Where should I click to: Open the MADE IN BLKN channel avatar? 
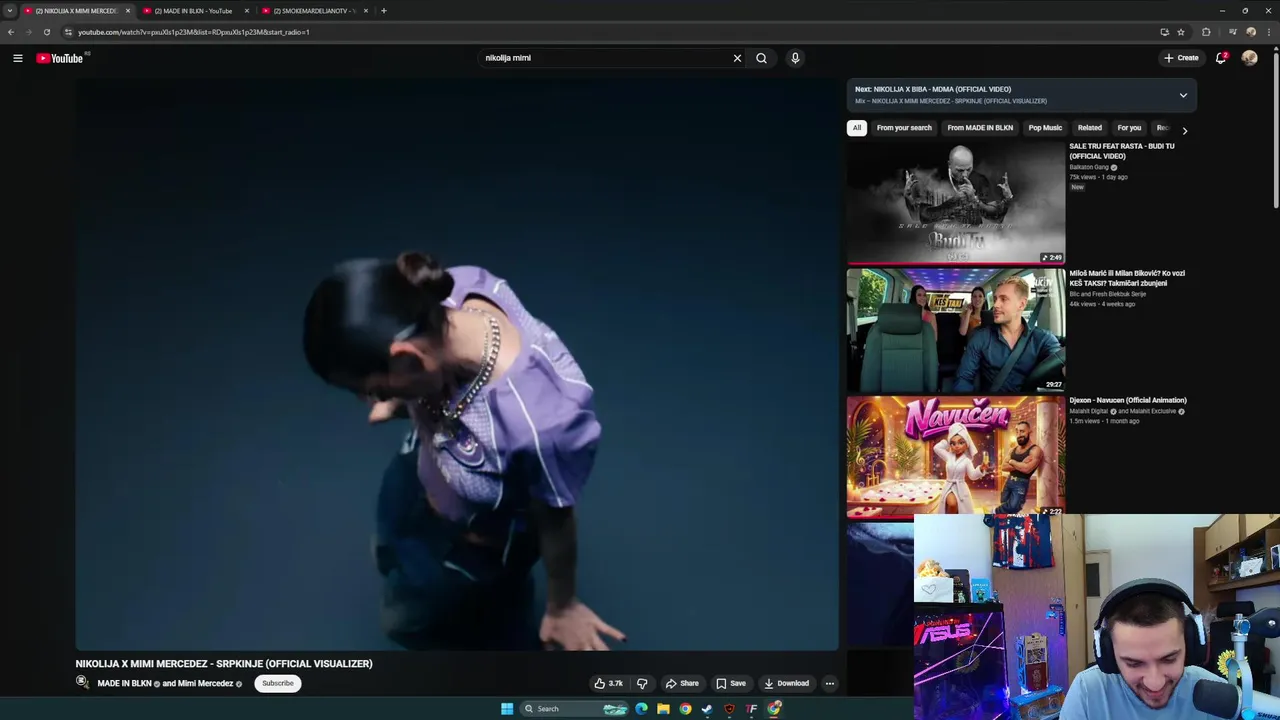point(82,683)
